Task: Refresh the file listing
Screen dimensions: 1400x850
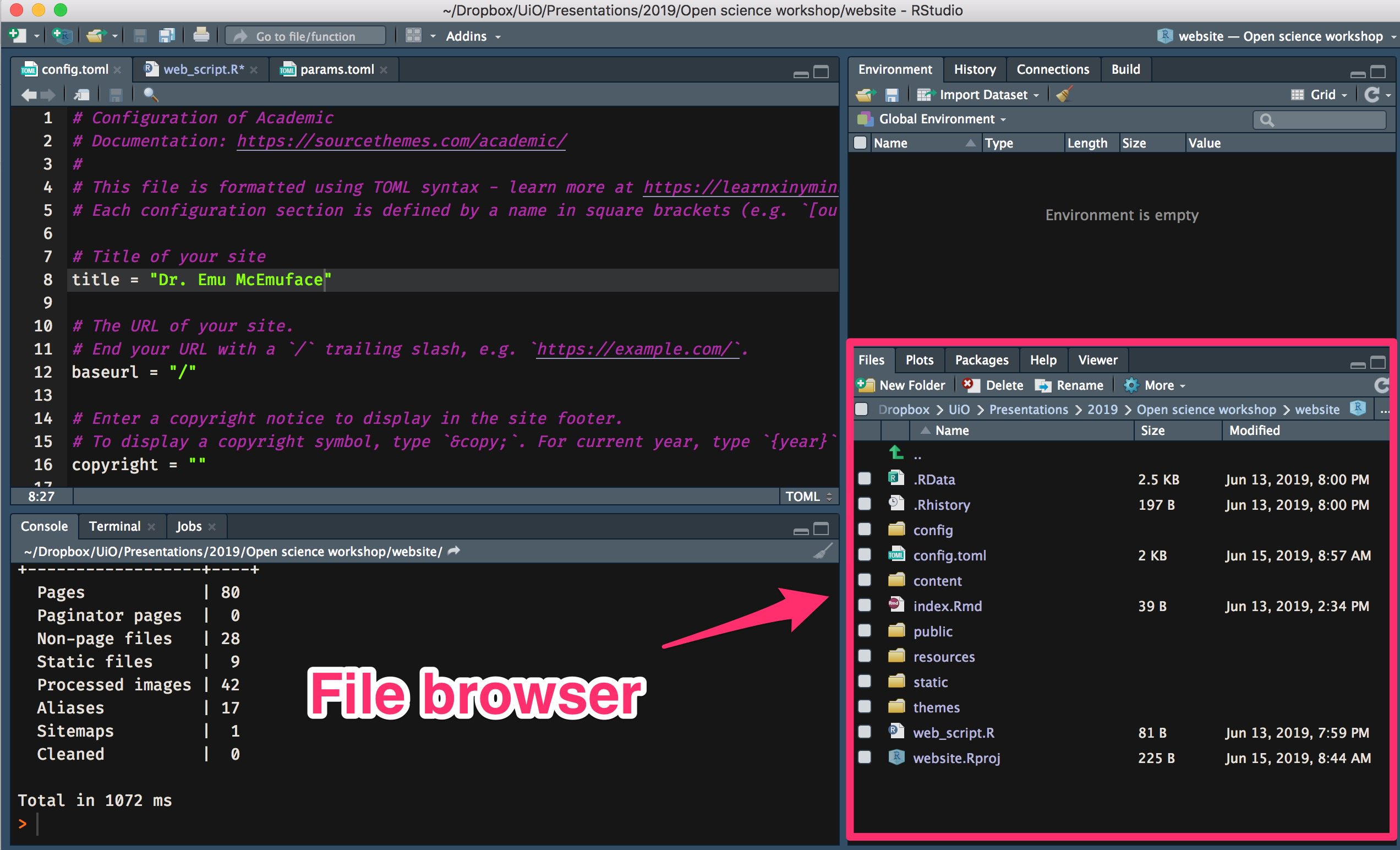Action: (1382, 385)
